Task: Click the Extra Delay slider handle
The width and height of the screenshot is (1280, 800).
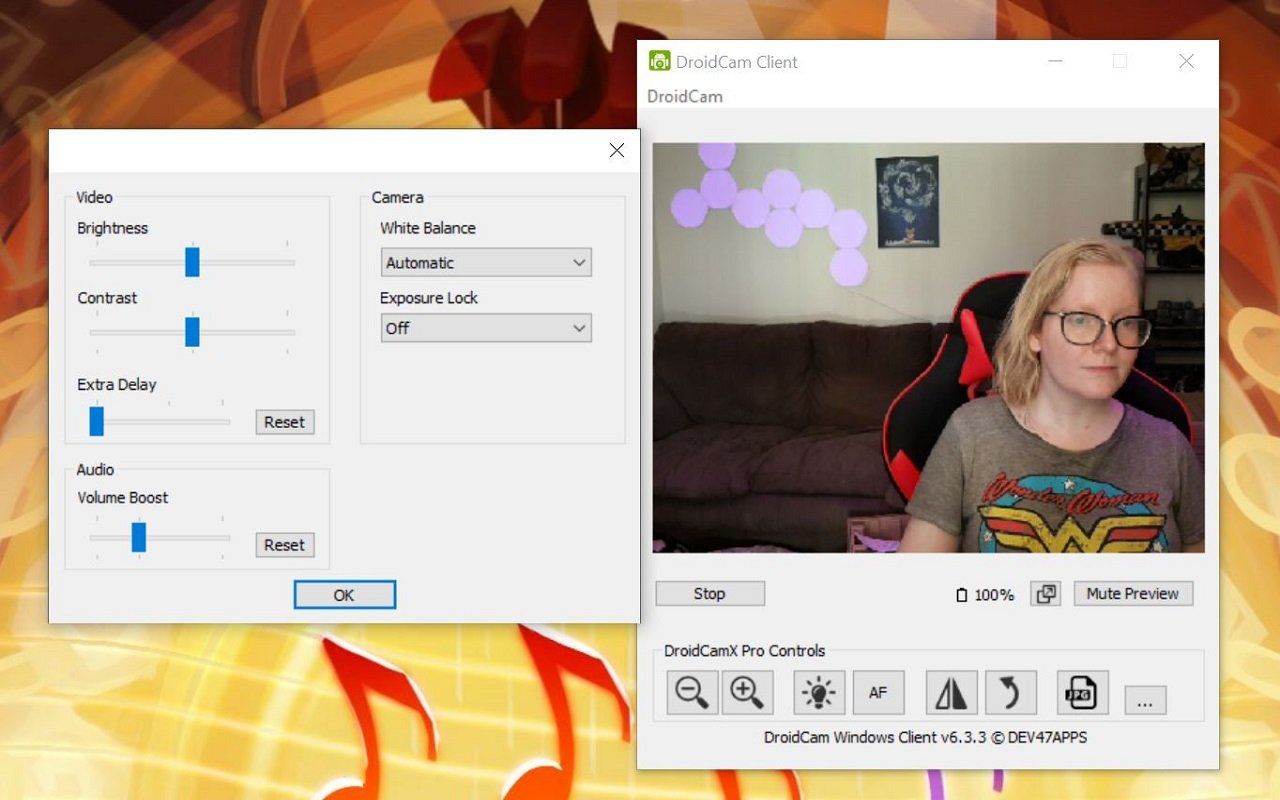Action: pyautogui.click(x=96, y=421)
